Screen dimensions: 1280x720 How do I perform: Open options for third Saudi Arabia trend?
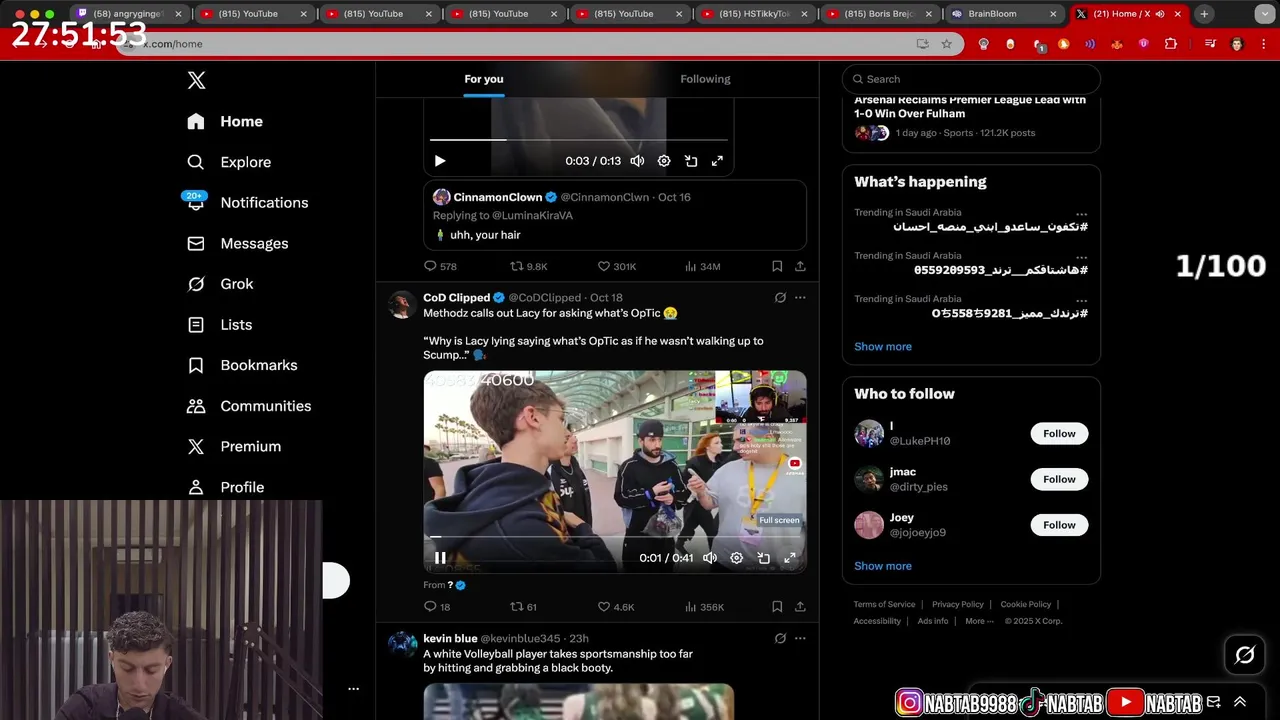[1081, 300]
